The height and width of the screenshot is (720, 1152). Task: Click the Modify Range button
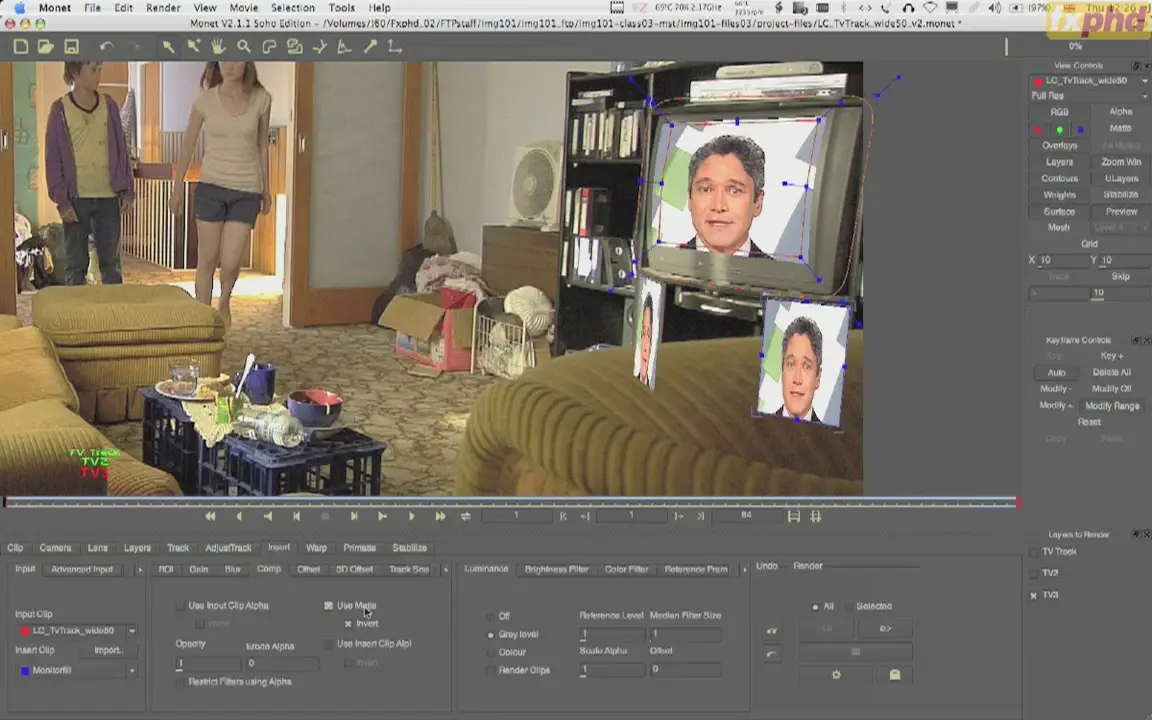pyautogui.click(x=1112, y=406)
